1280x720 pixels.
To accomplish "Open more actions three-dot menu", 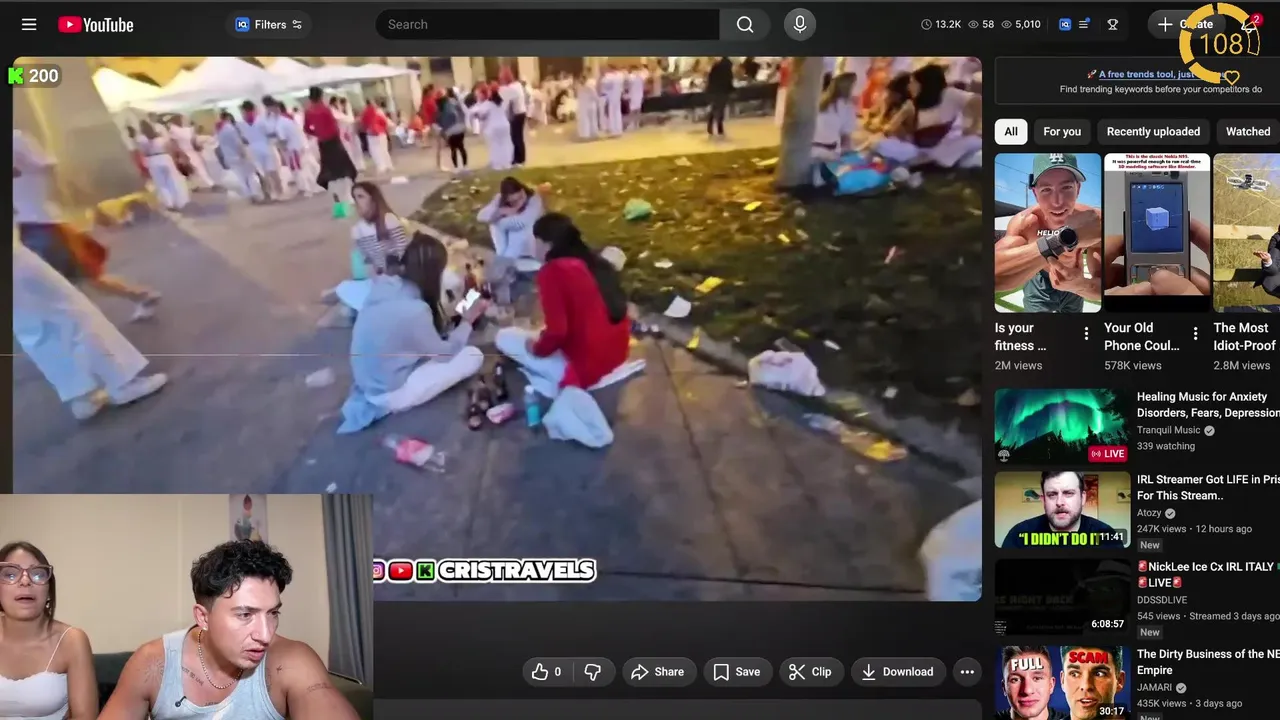I will point(967,672).
